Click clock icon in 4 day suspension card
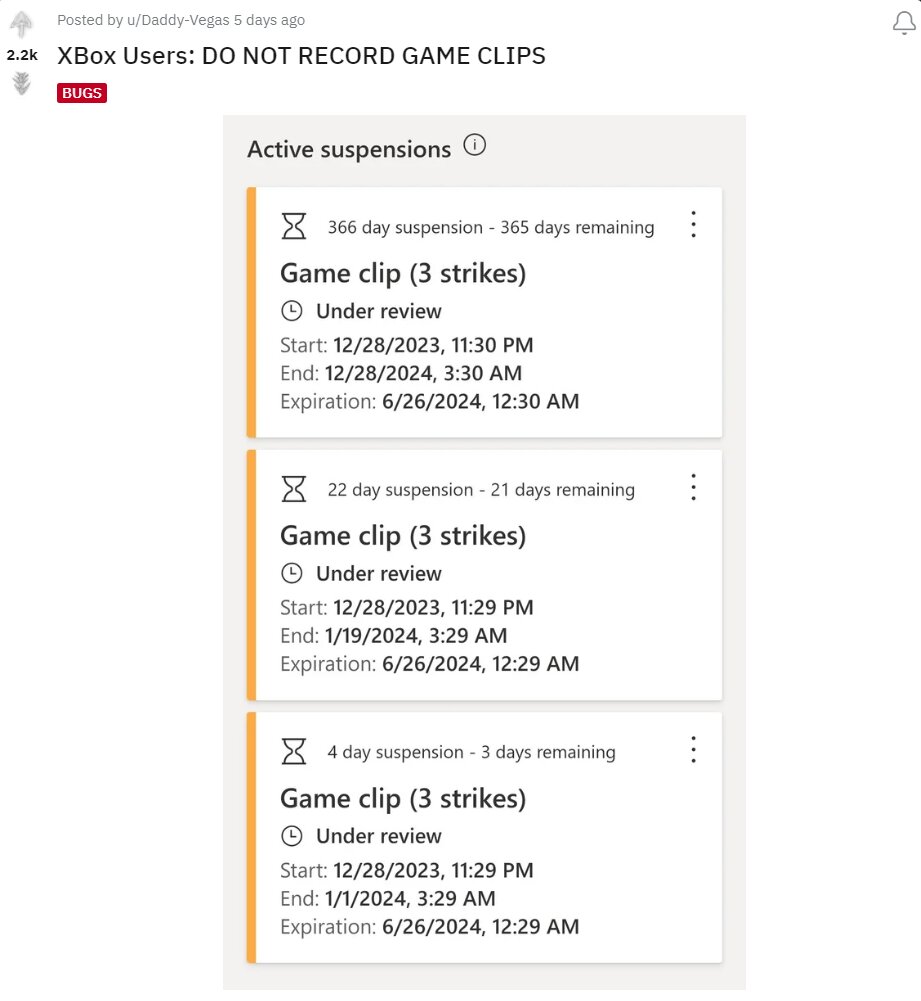The width and height of the screenshot is (921, 1001). [291, 835]
